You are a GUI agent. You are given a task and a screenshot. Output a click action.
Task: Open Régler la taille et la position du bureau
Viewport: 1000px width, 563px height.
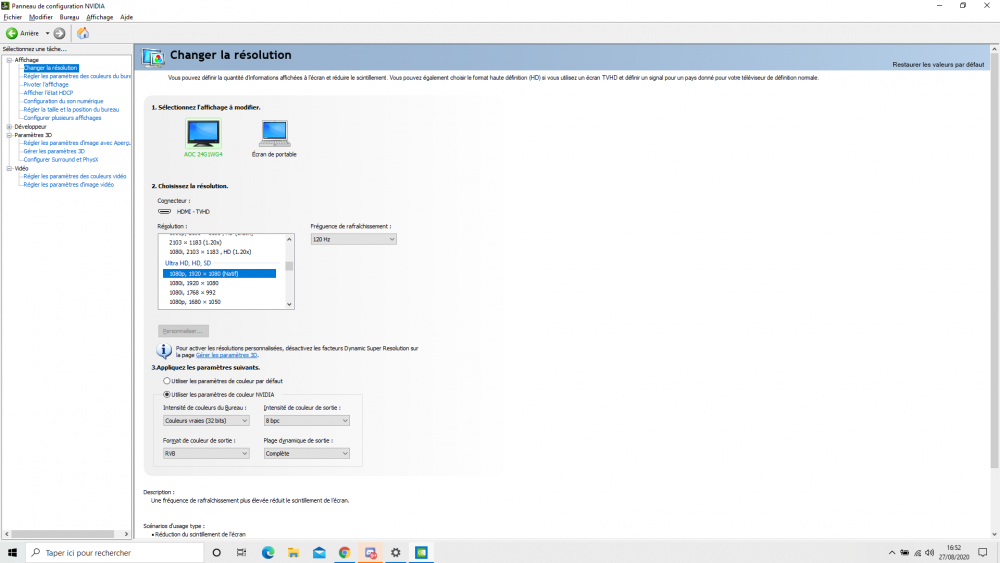click(x=71, y=109)
